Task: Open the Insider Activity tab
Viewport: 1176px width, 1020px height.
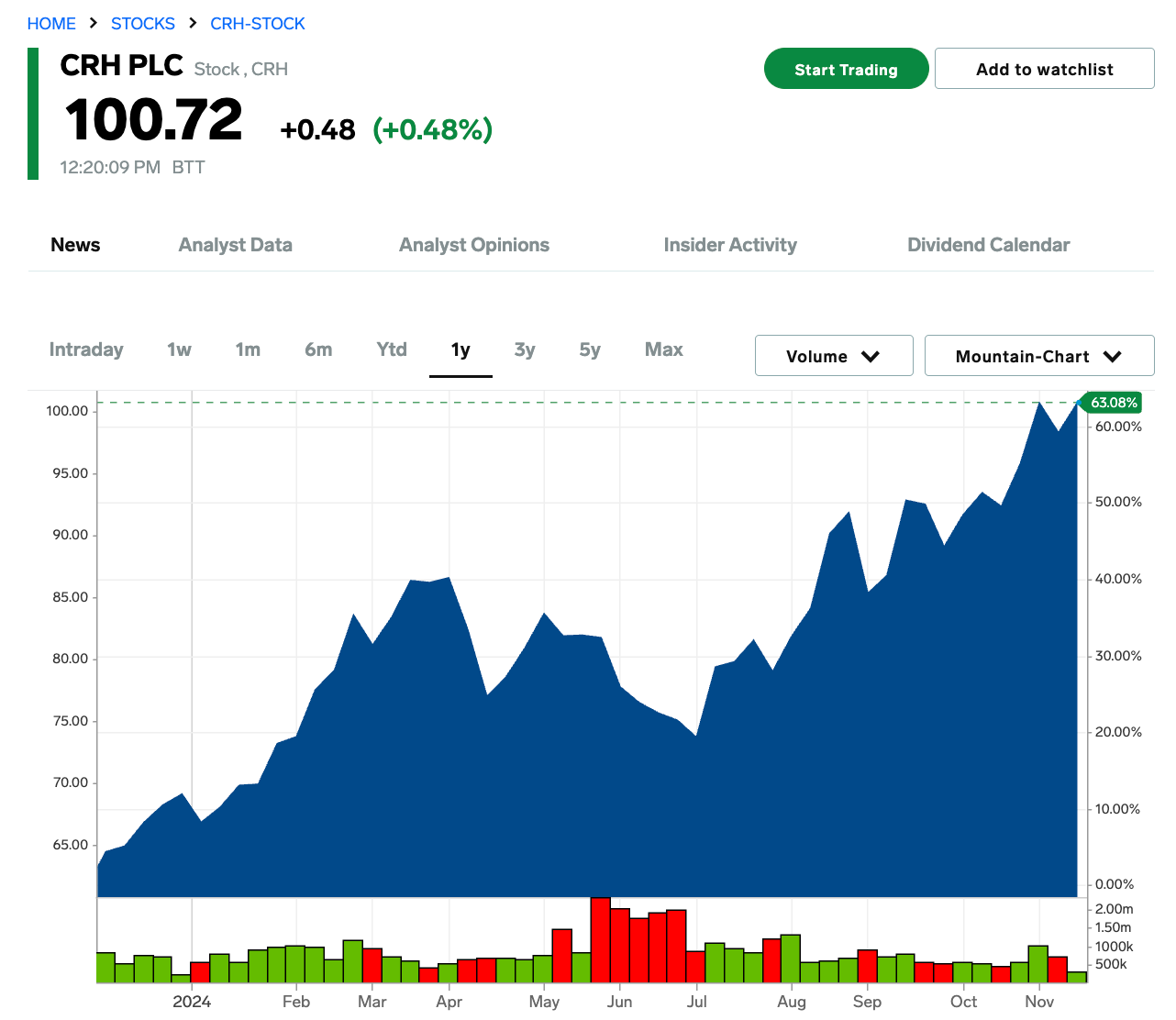Action: pyautogui.click(x=730, y=245)
